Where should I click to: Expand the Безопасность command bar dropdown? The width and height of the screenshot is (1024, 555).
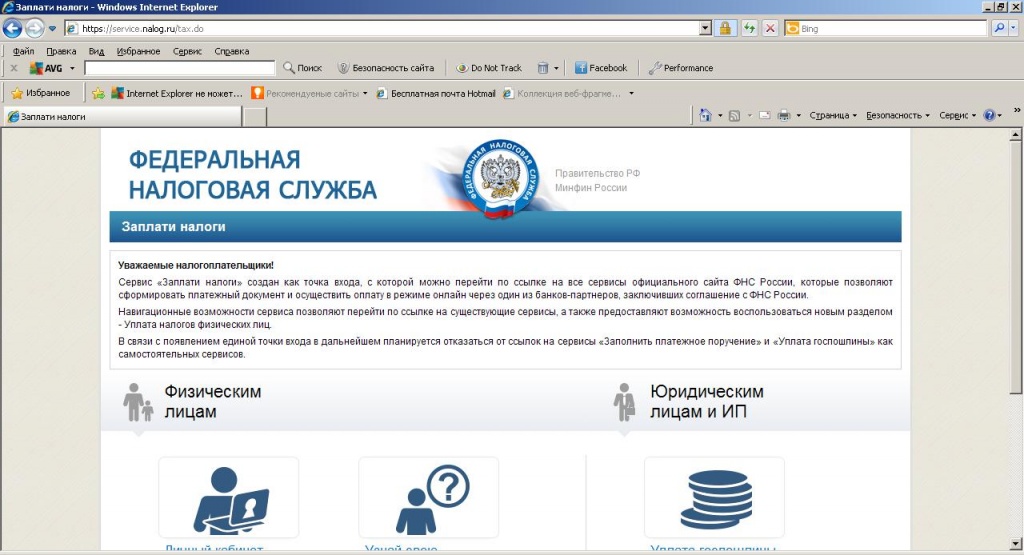click(897, 115)
